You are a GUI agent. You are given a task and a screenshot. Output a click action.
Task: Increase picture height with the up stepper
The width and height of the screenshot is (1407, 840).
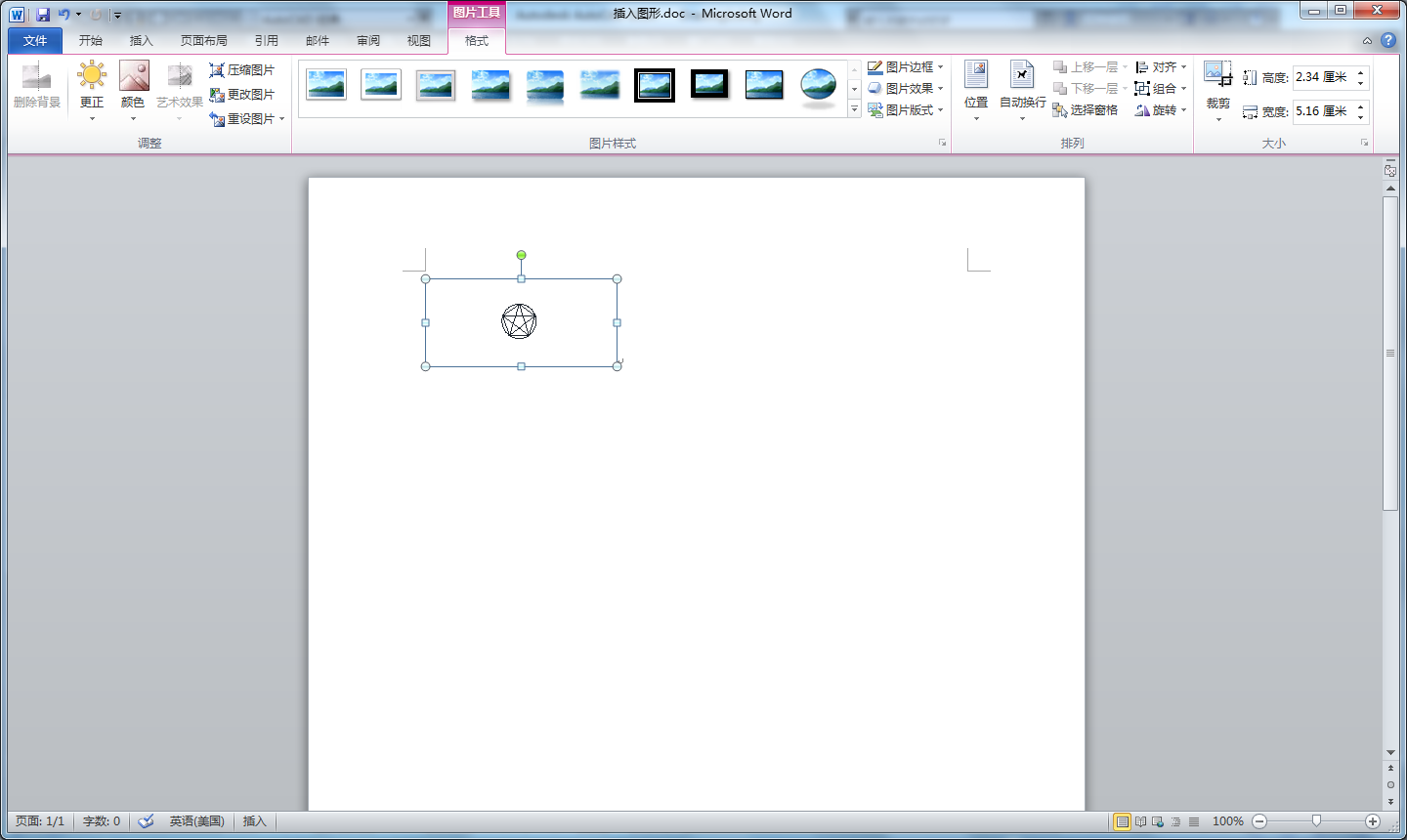point(1361,72)
